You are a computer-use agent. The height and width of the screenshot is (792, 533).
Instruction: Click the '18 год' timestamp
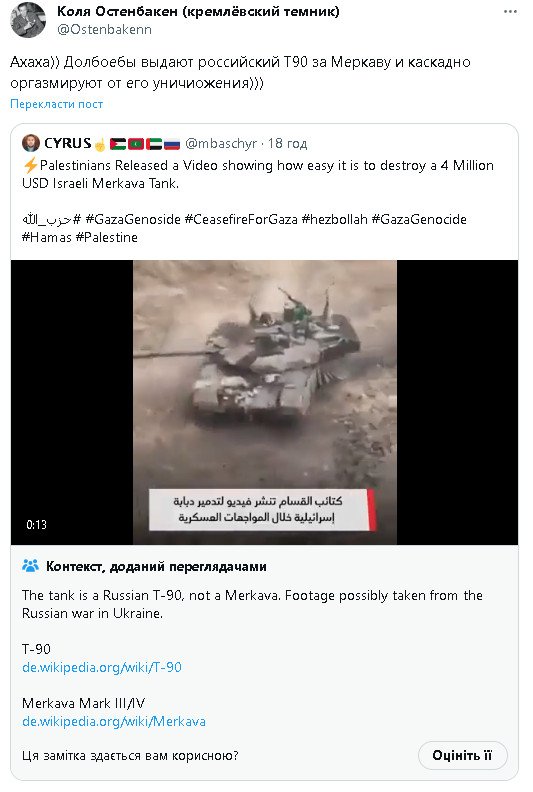coord(287,143)
